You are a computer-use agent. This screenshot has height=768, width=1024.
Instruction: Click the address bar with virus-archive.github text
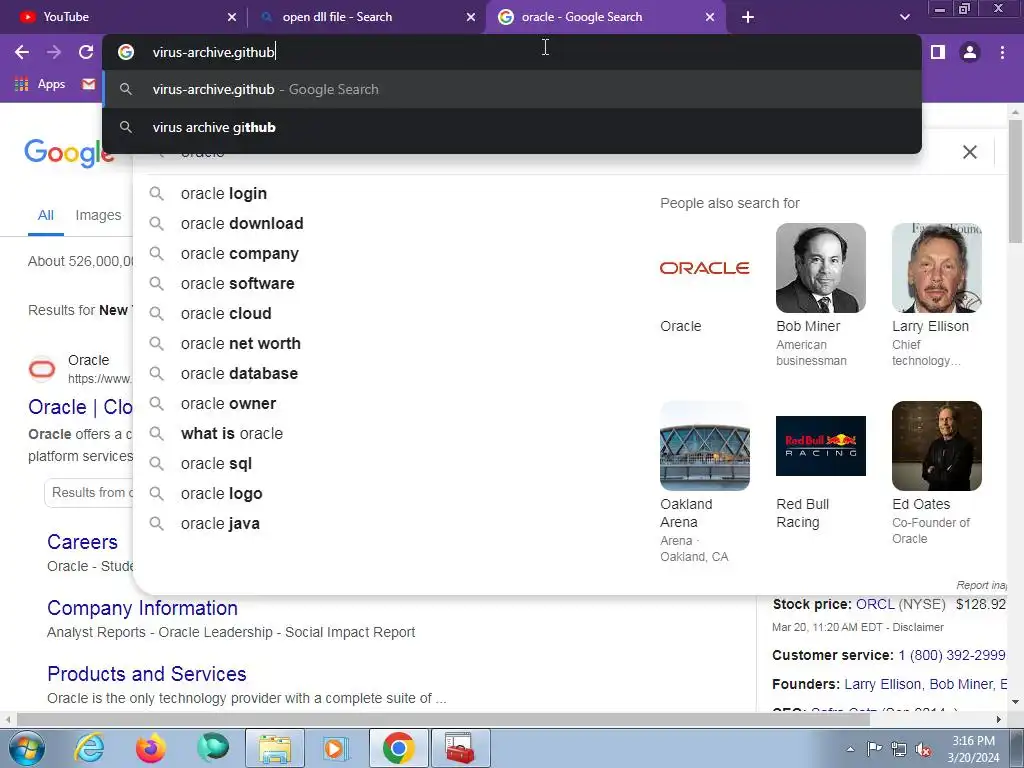512,52
